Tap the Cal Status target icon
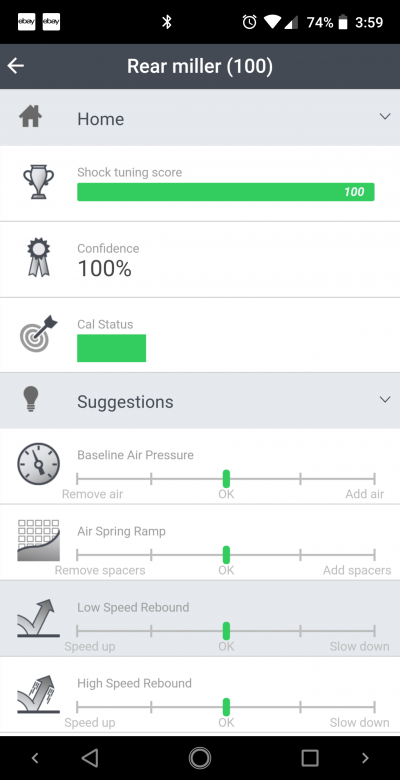400x780 pixels. [x=38, y=333]
